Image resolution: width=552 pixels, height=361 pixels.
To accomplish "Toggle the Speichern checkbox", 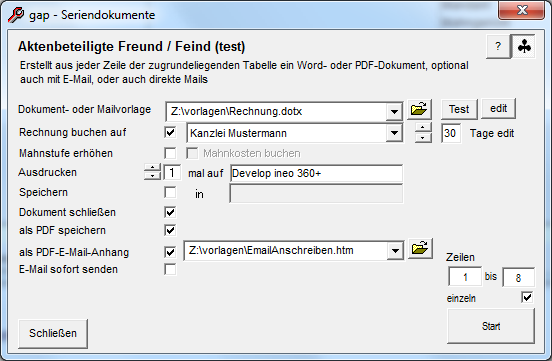I will (x=170, y=192).
